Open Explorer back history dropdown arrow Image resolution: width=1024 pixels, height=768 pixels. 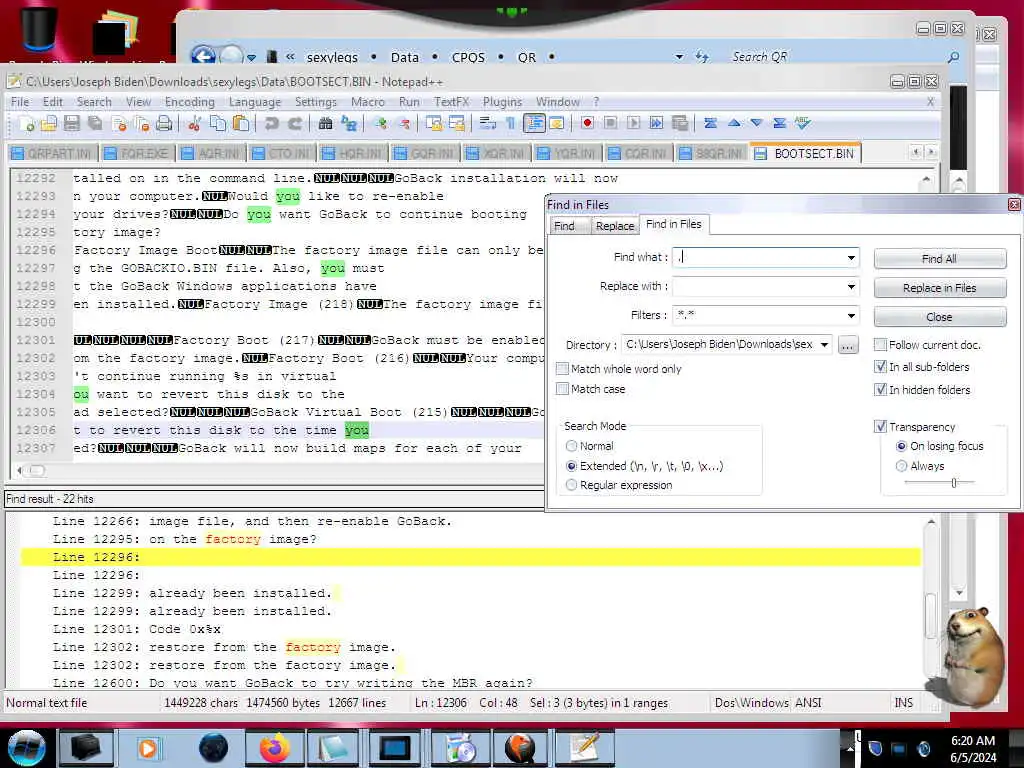tap(251, 57)
